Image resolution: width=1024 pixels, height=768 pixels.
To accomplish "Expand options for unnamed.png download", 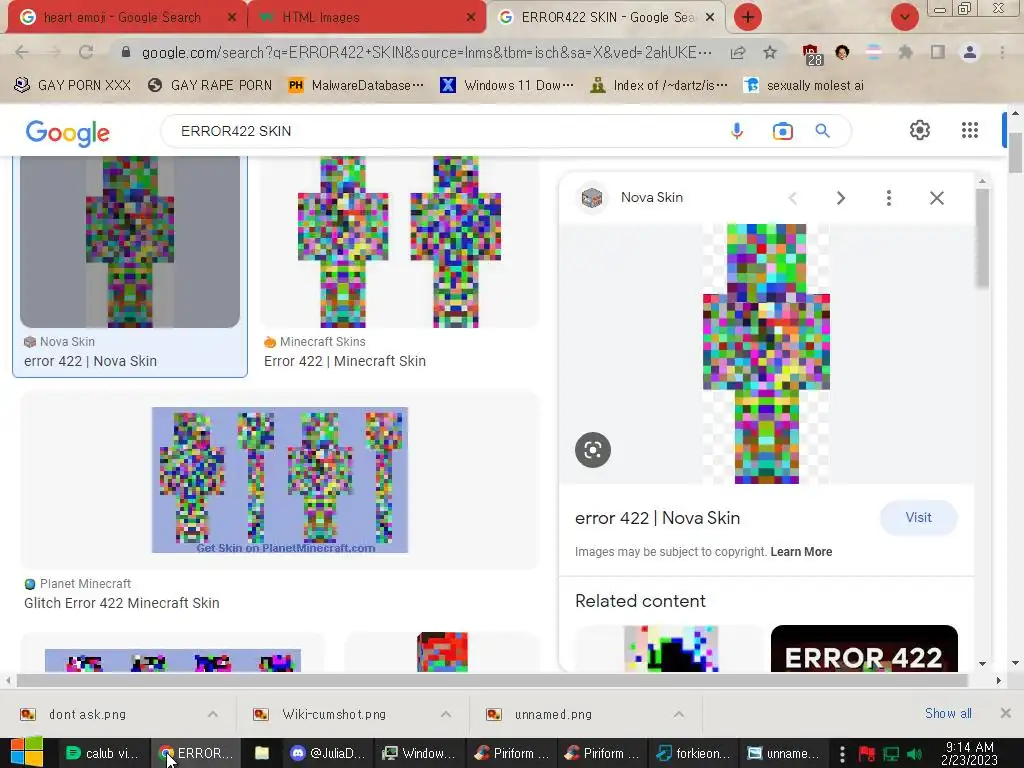I will [x=679, y=714].
